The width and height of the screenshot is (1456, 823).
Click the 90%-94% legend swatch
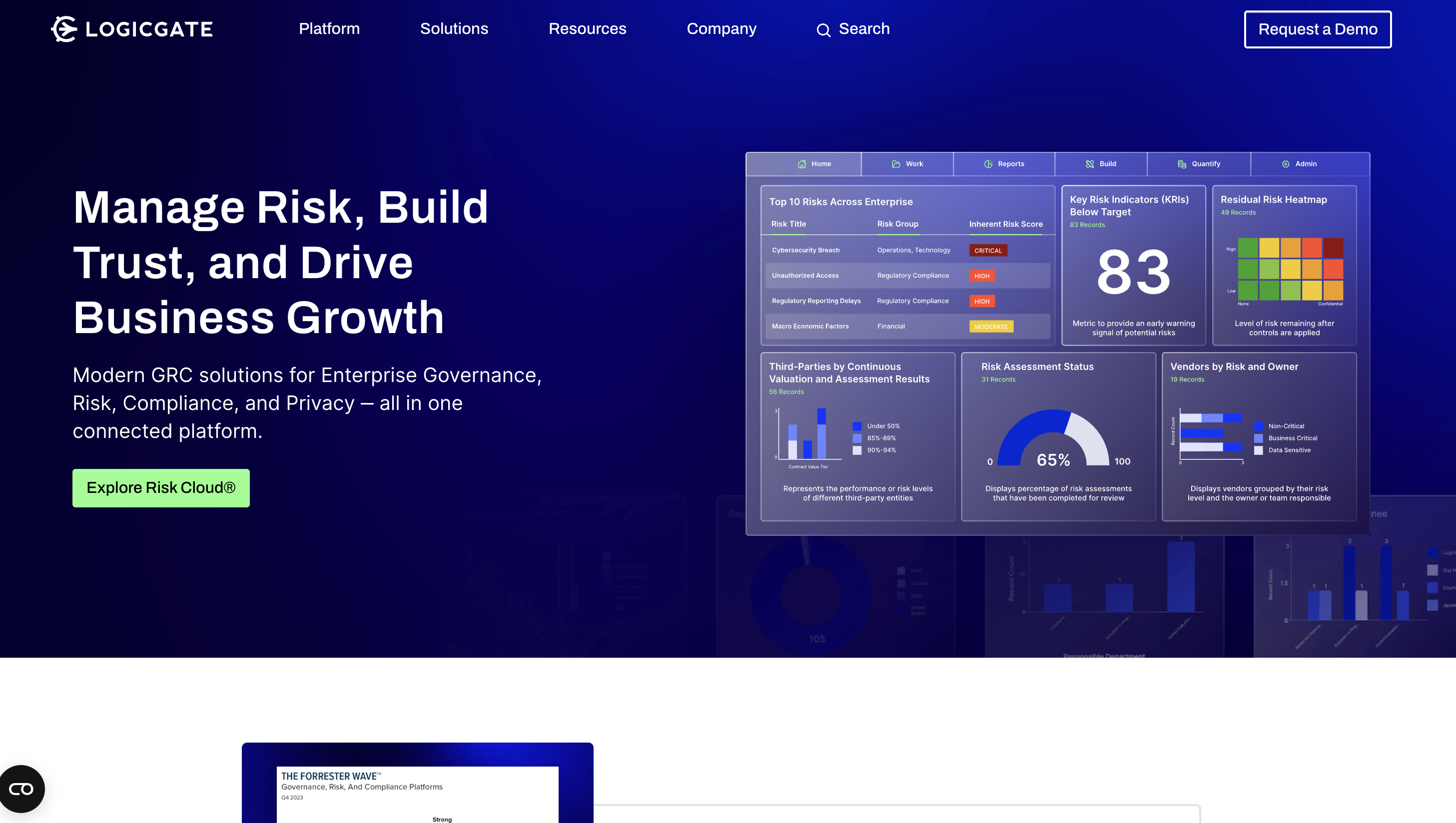pos(856,450)
